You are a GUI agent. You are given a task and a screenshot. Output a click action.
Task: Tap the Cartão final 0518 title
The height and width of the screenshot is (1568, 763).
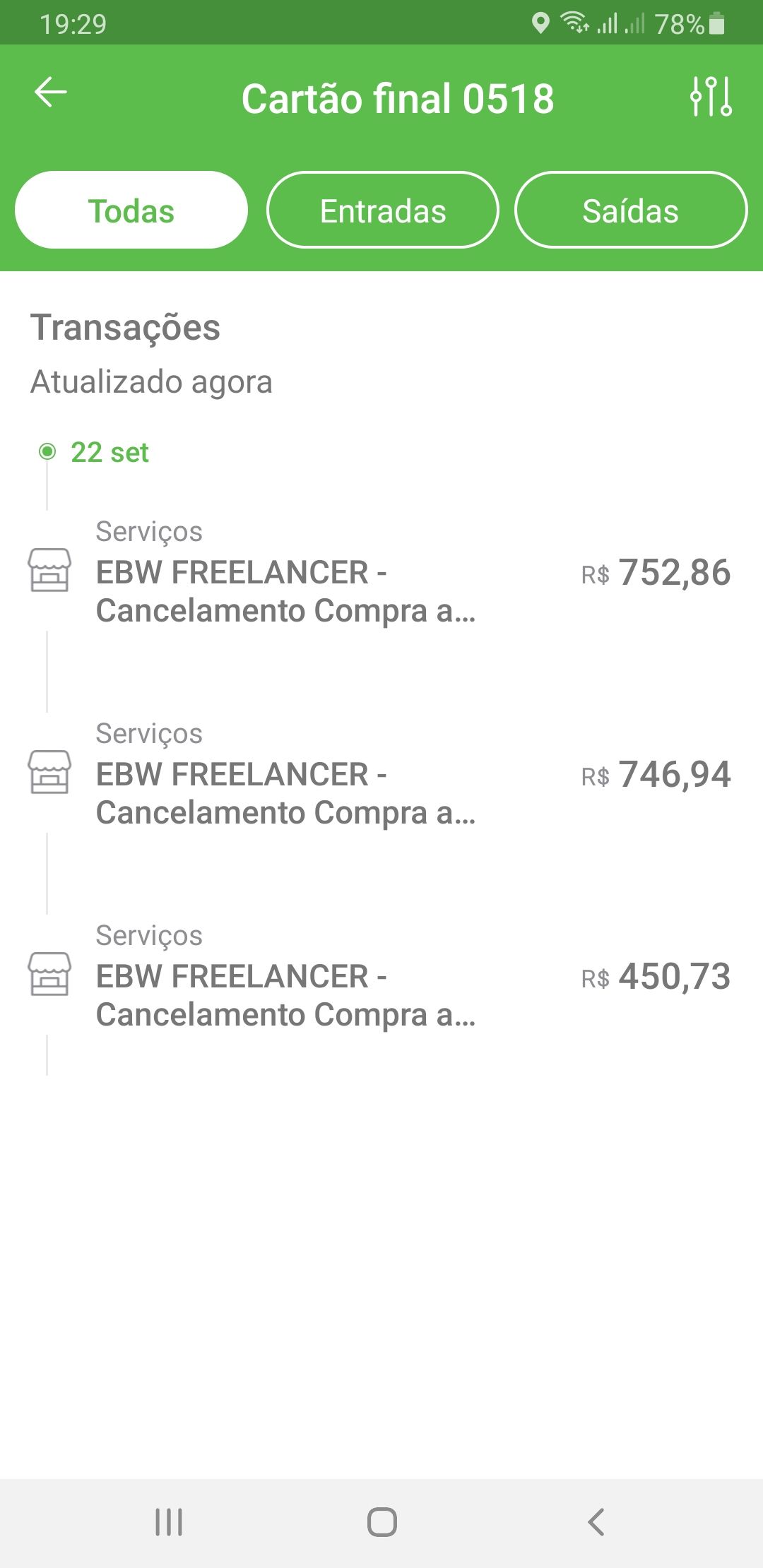(x=398, y=98)
